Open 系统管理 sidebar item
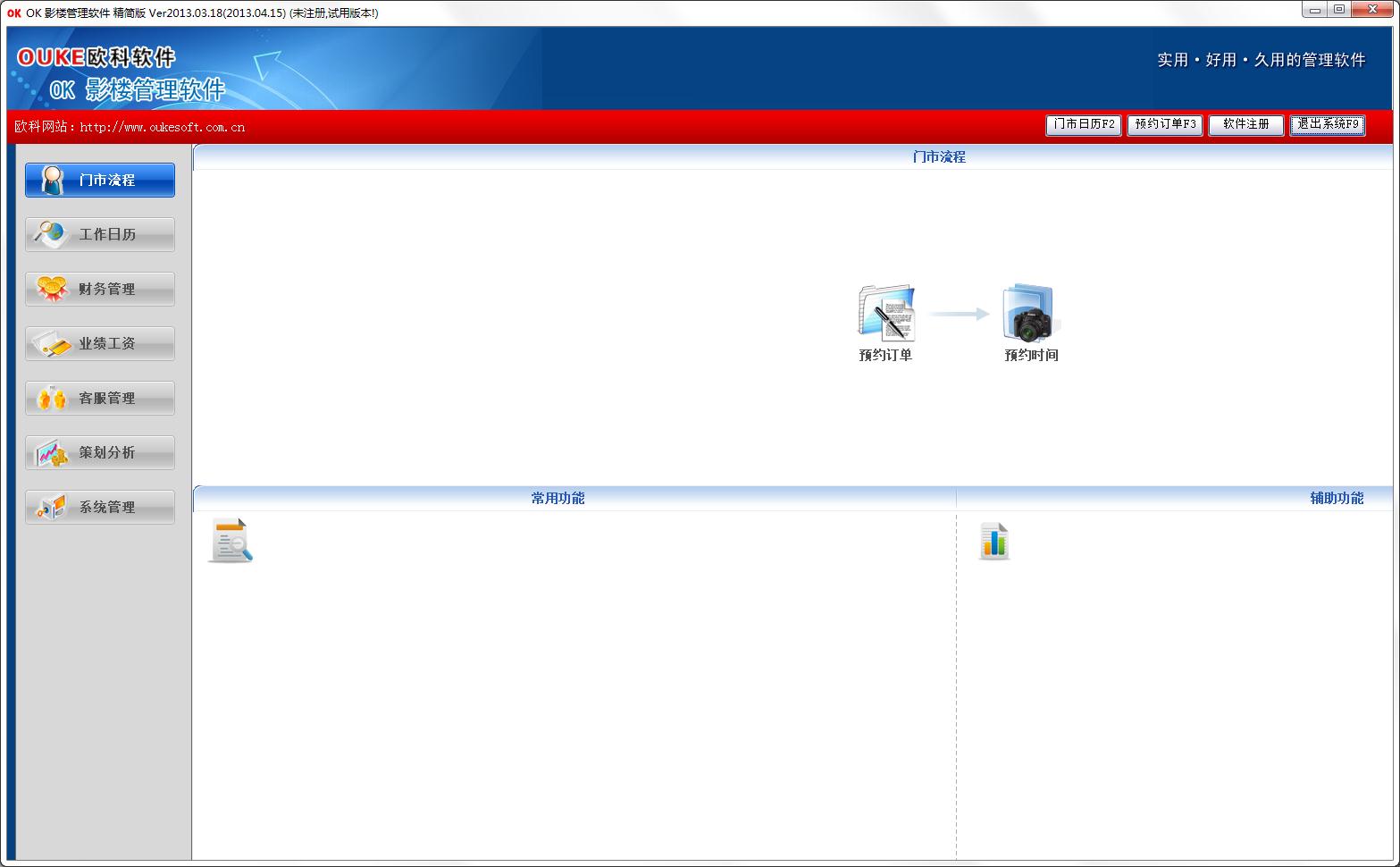The width and height of the screenshot is (1400, 867). pos(100,507)
